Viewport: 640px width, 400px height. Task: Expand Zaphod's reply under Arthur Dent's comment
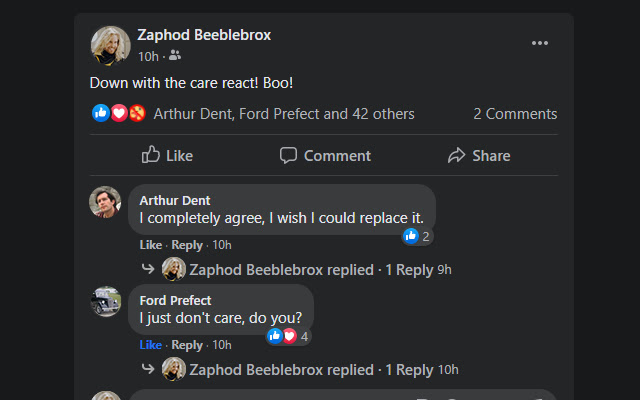pyautogui.click(x=311, y=270)
